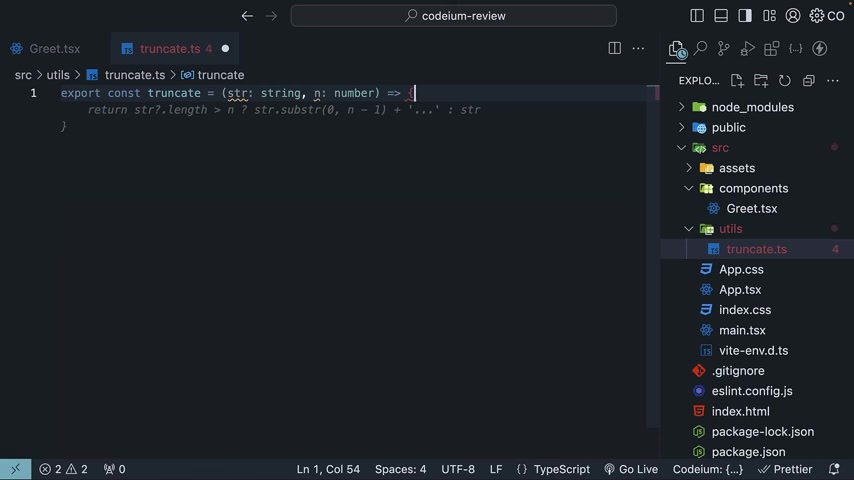Click the truncate symbol breadcrumb

[221, 75]
